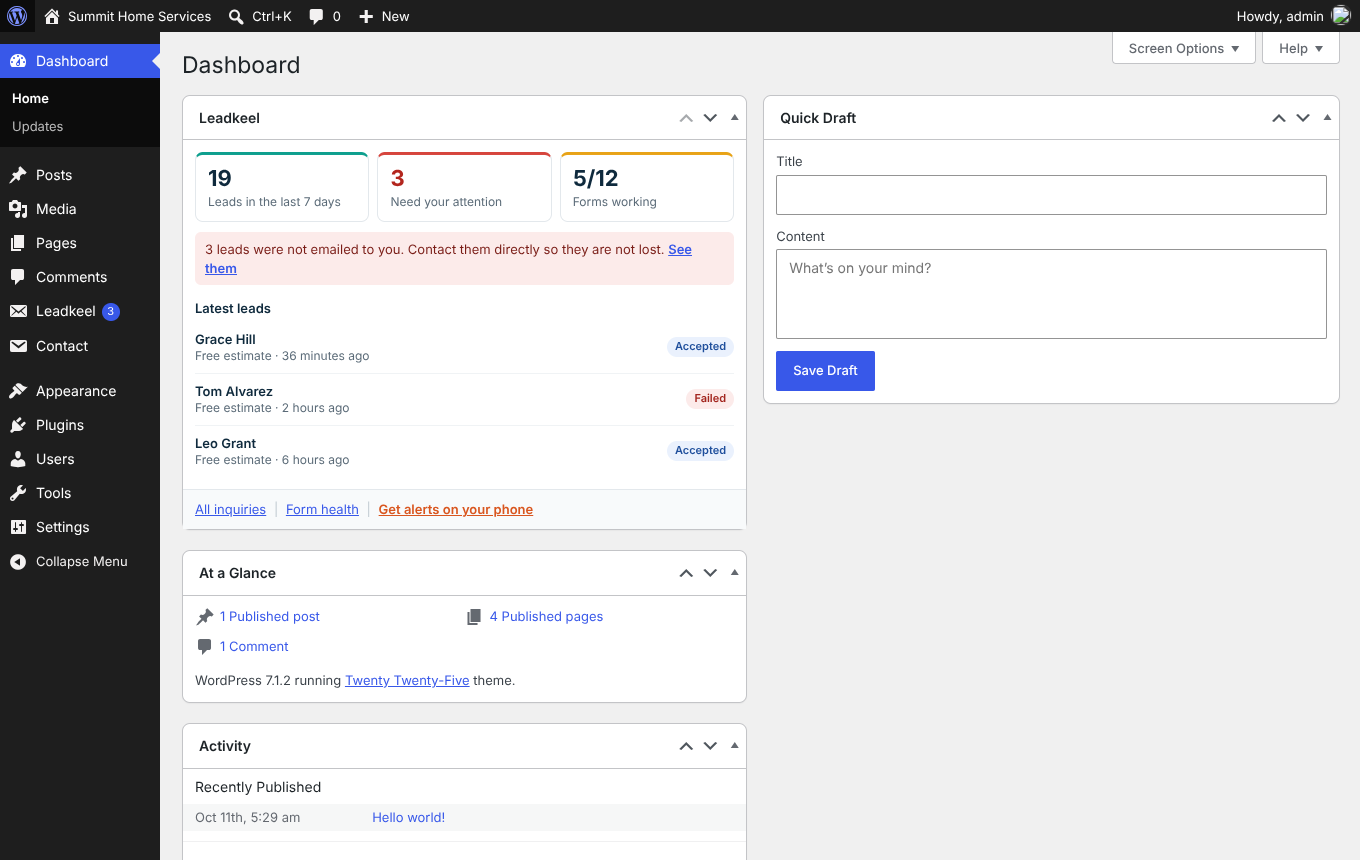
Task: Click the WordPress logo icon
Action: pos(17,16)
